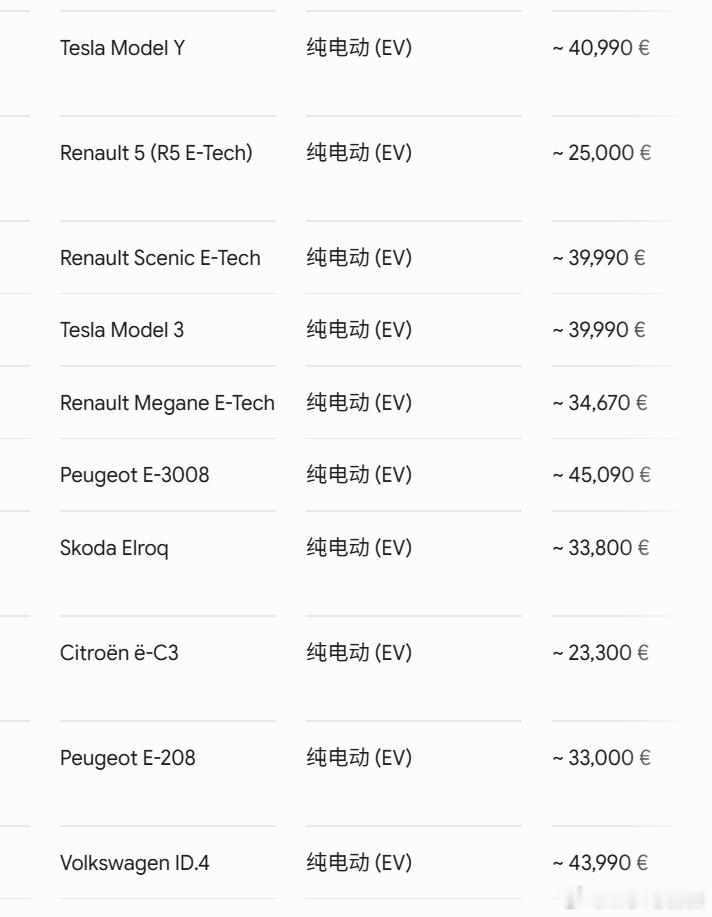Click 纯电动 (EV) in Volkswagen ID.4 row
The image size is (712, 917).
point(359,862)
